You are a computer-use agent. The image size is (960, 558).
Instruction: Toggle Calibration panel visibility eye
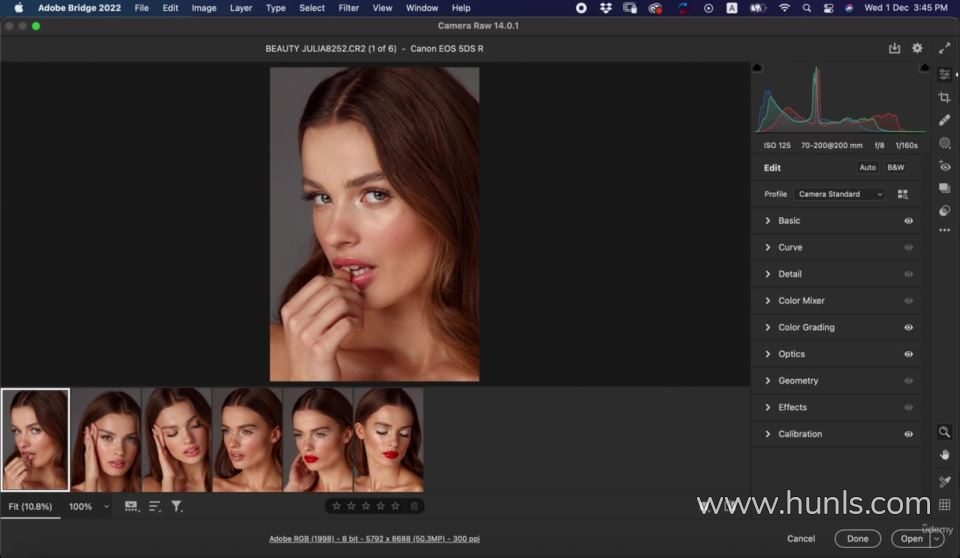(x=909, y=435)
